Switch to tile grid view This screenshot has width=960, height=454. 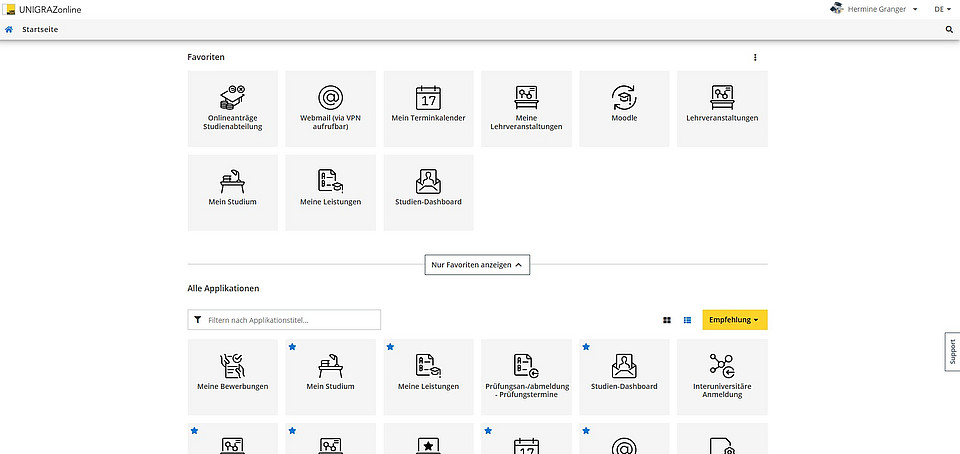[x=667, y=320]
